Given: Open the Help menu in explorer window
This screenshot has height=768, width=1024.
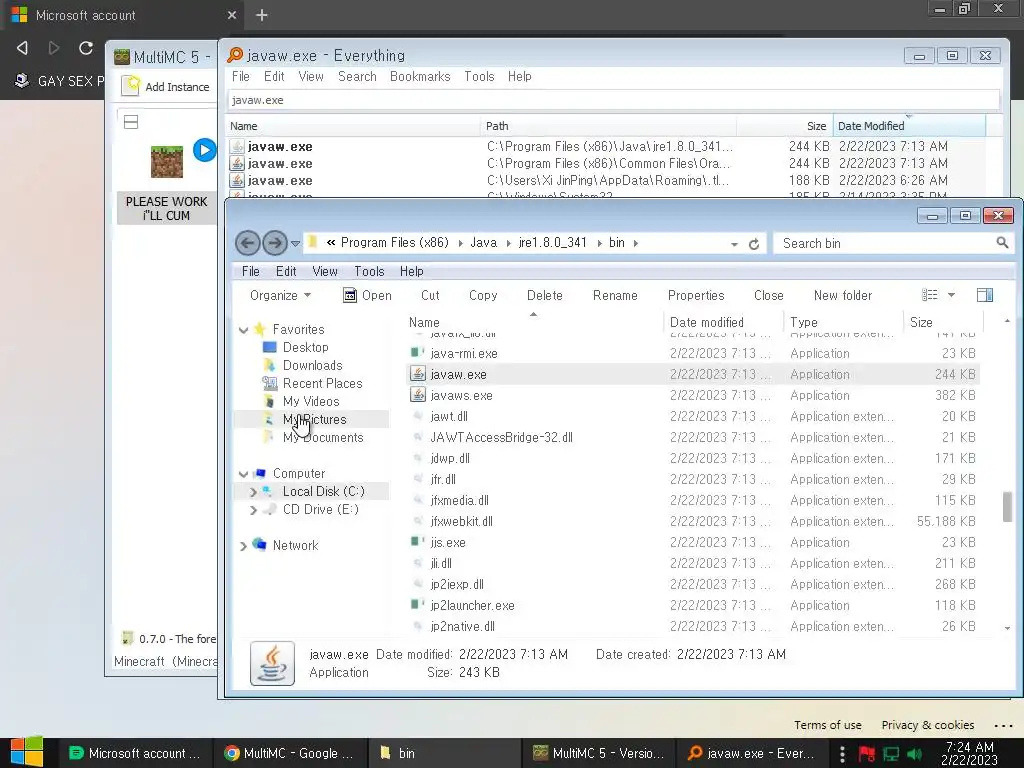Looking at the screenshot, I should click(x=411, y=271).
